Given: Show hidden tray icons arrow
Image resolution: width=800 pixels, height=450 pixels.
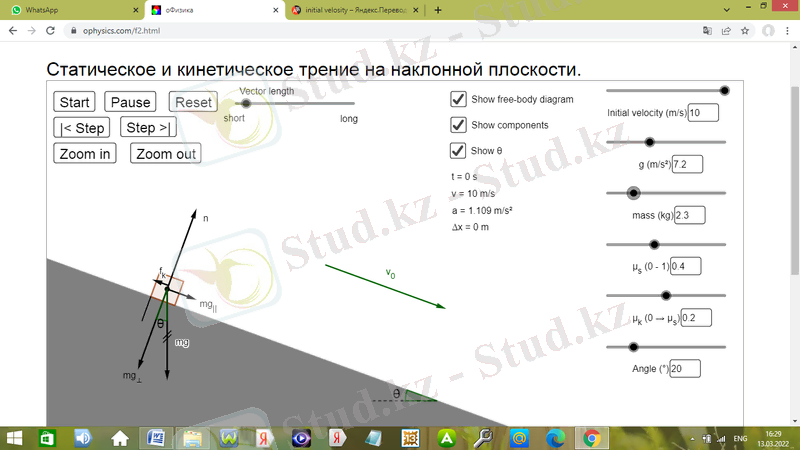Looking at the screenshot, I should [692, 439].
